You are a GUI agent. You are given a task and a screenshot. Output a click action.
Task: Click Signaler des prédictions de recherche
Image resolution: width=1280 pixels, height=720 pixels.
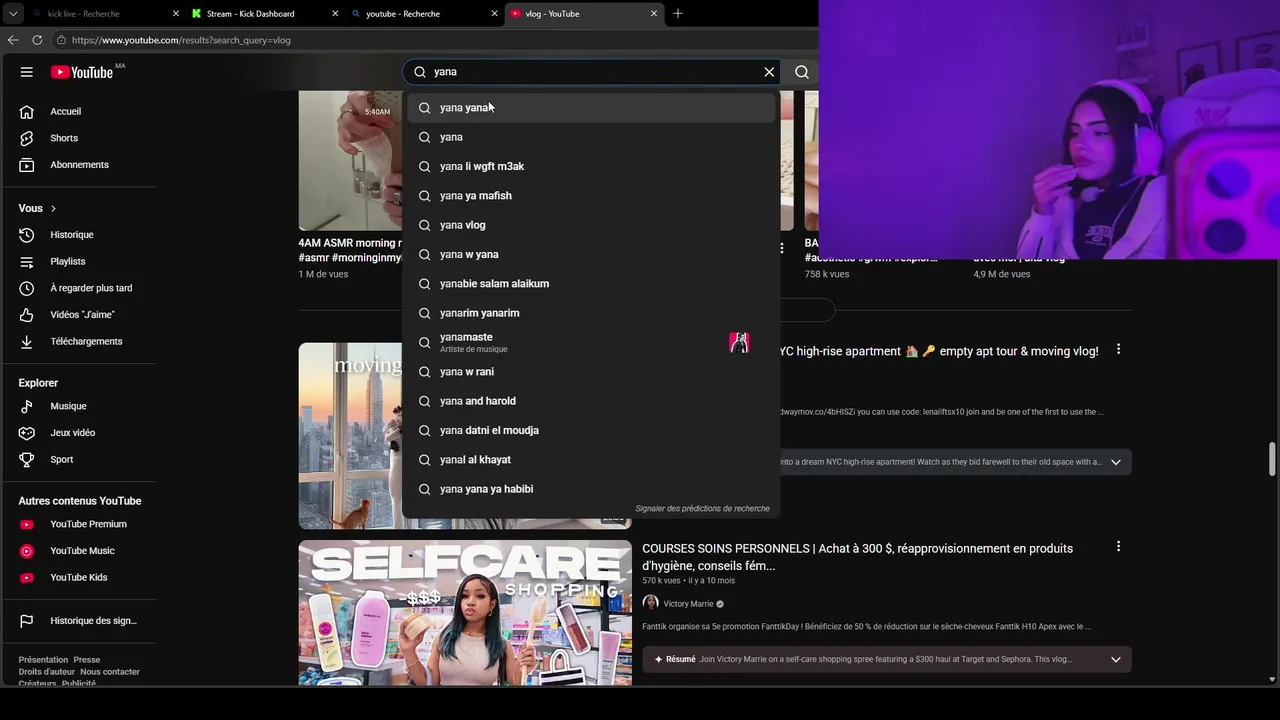pyautogui.click(x=702, y=508)
